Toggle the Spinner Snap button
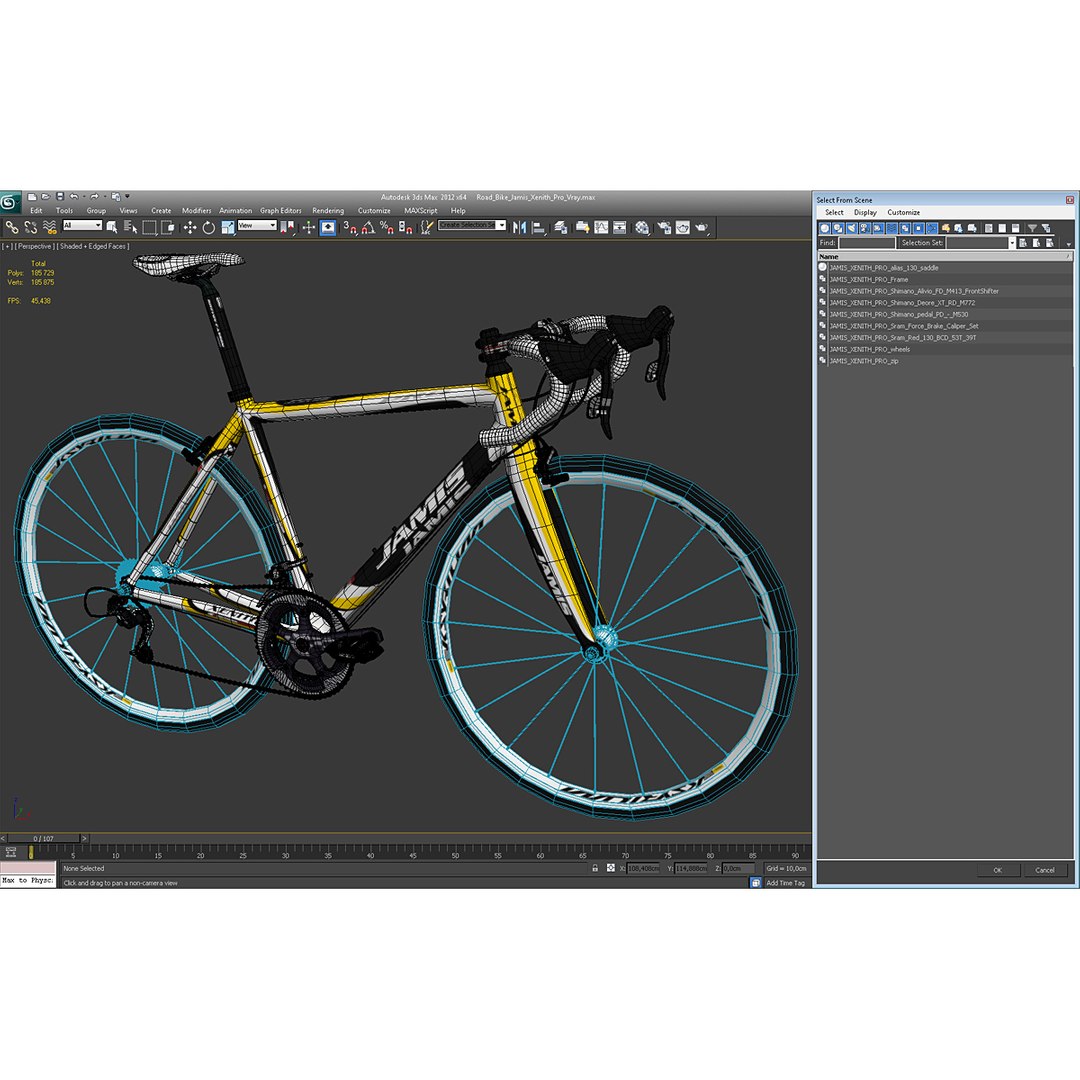 406,227
